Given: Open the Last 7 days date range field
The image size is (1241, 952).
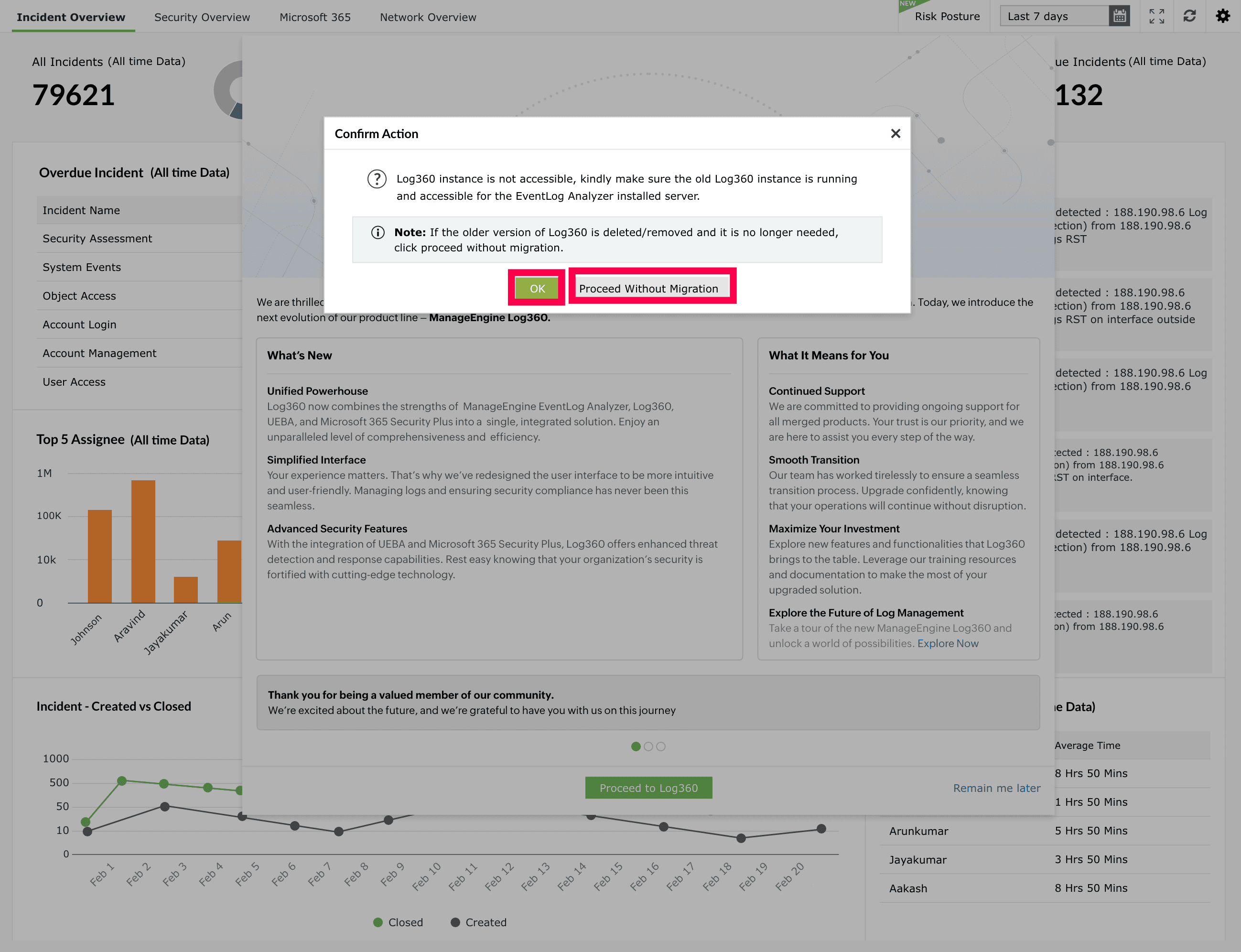Looking at the screenshot, I should tap(1055, 16).
